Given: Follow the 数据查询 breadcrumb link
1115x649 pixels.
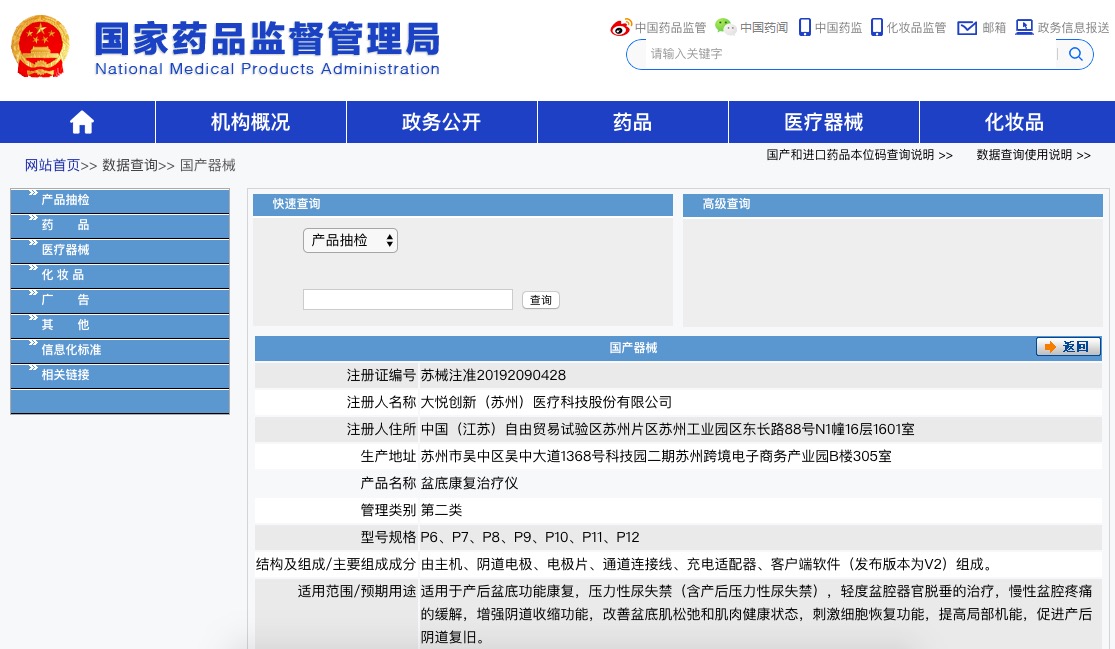Looking at the screenshot, I should click(x=130, y=166).
